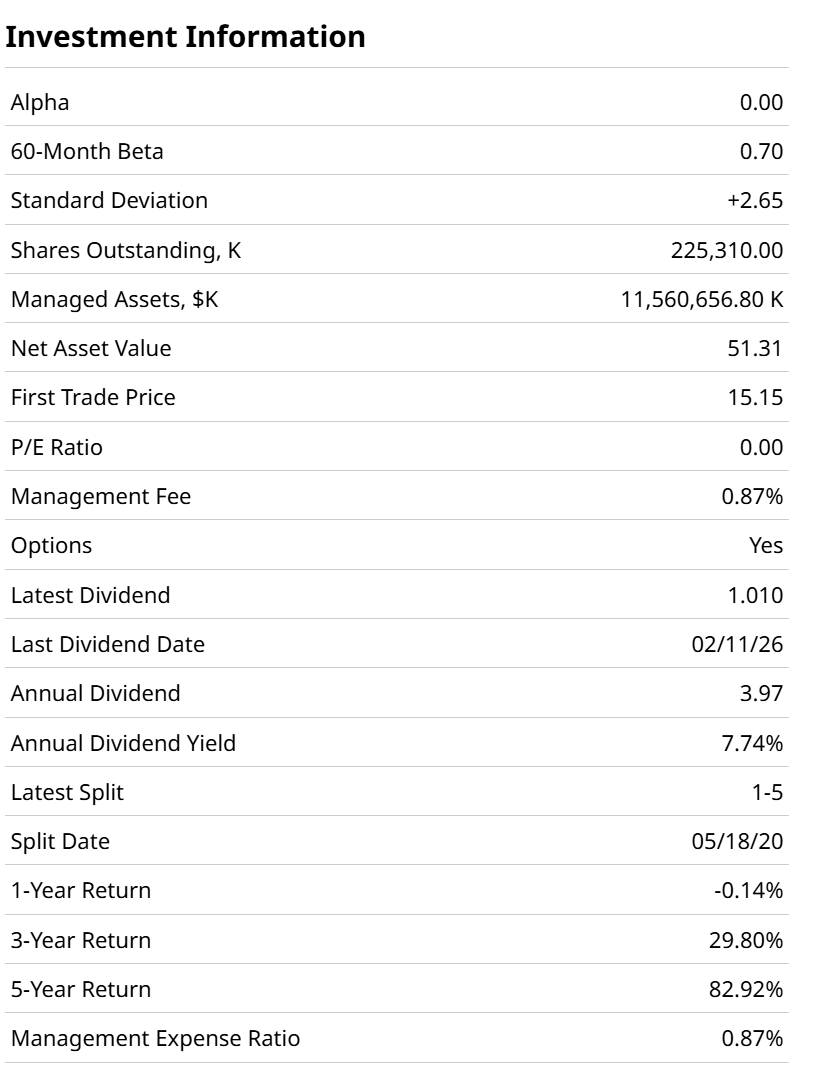Select the 1-Year Return value -0.14%

tap(749, 890)
